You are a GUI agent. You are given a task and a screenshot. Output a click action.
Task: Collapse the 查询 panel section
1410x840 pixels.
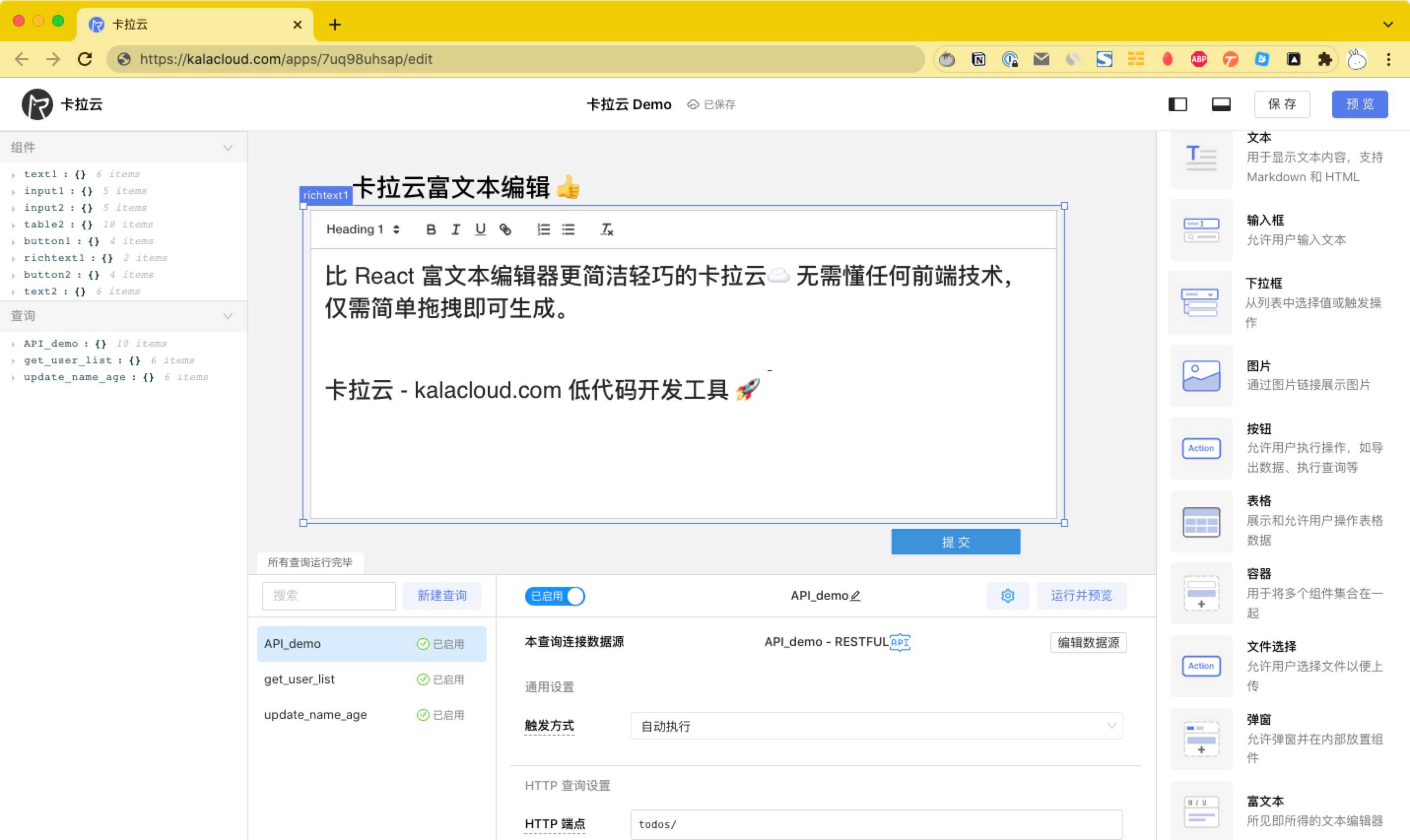228,316
